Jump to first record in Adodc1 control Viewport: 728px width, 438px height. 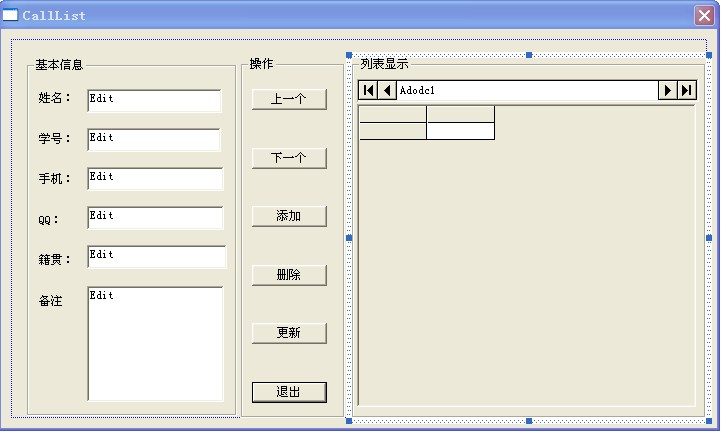click(368, 90)
